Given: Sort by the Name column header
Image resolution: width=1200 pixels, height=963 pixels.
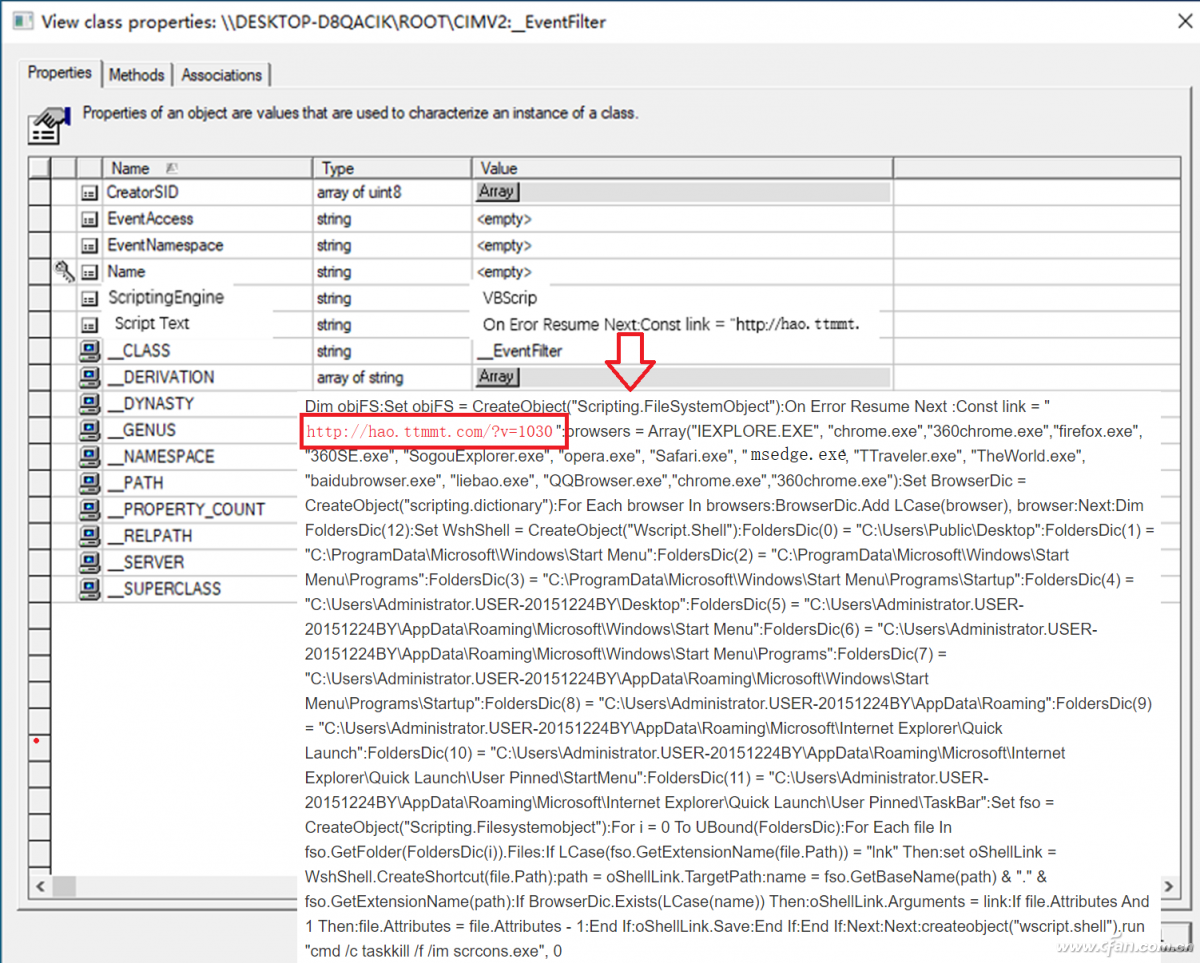Looking at the screenshot, I should pyautogui.click(x=207, y=168).
